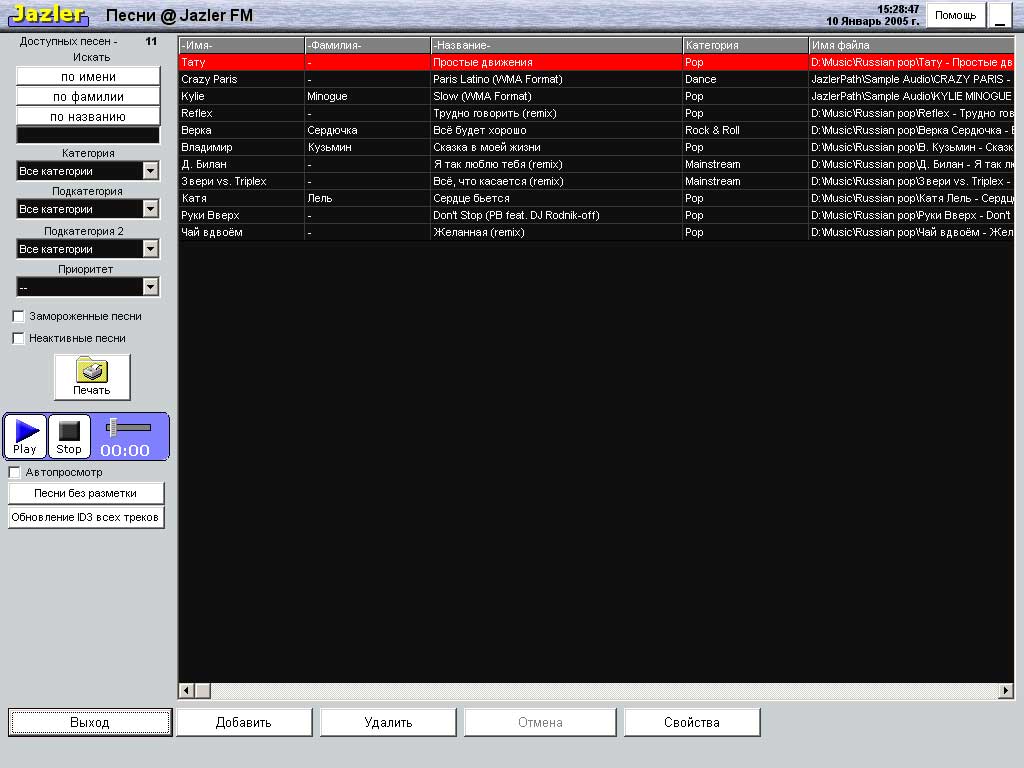Viewport: 1024px width, 768px height.
Task: Click the Rock & Roll category cell
Action: 745,130
